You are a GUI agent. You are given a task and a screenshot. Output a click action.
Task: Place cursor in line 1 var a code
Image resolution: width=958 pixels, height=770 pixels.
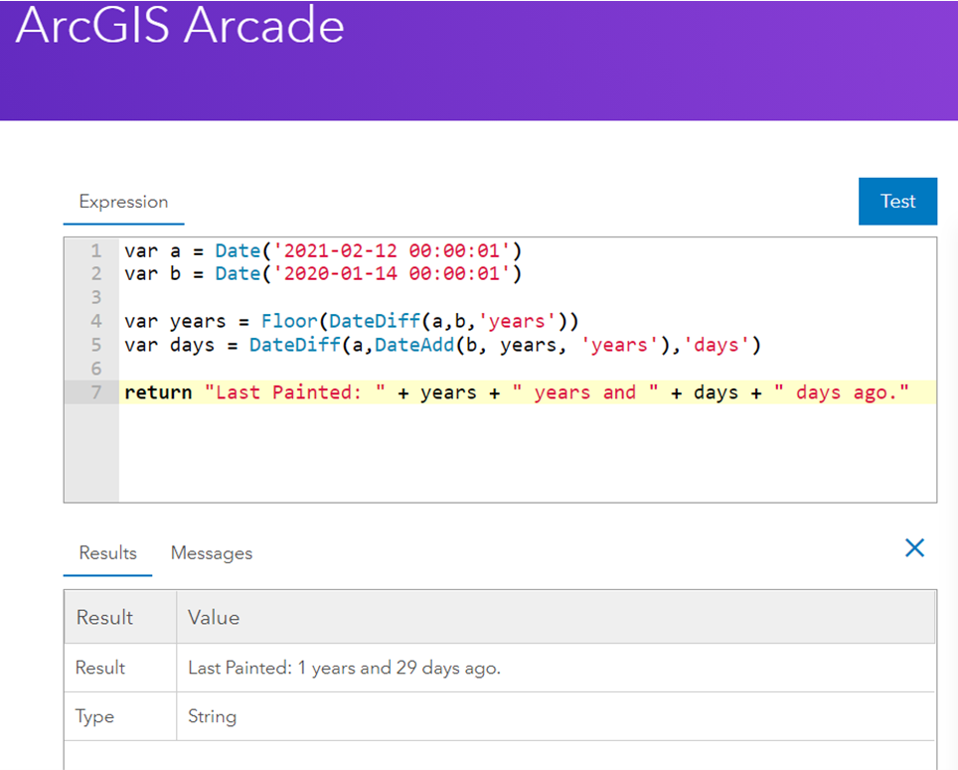pyautogui.click(x=323, y=251)
